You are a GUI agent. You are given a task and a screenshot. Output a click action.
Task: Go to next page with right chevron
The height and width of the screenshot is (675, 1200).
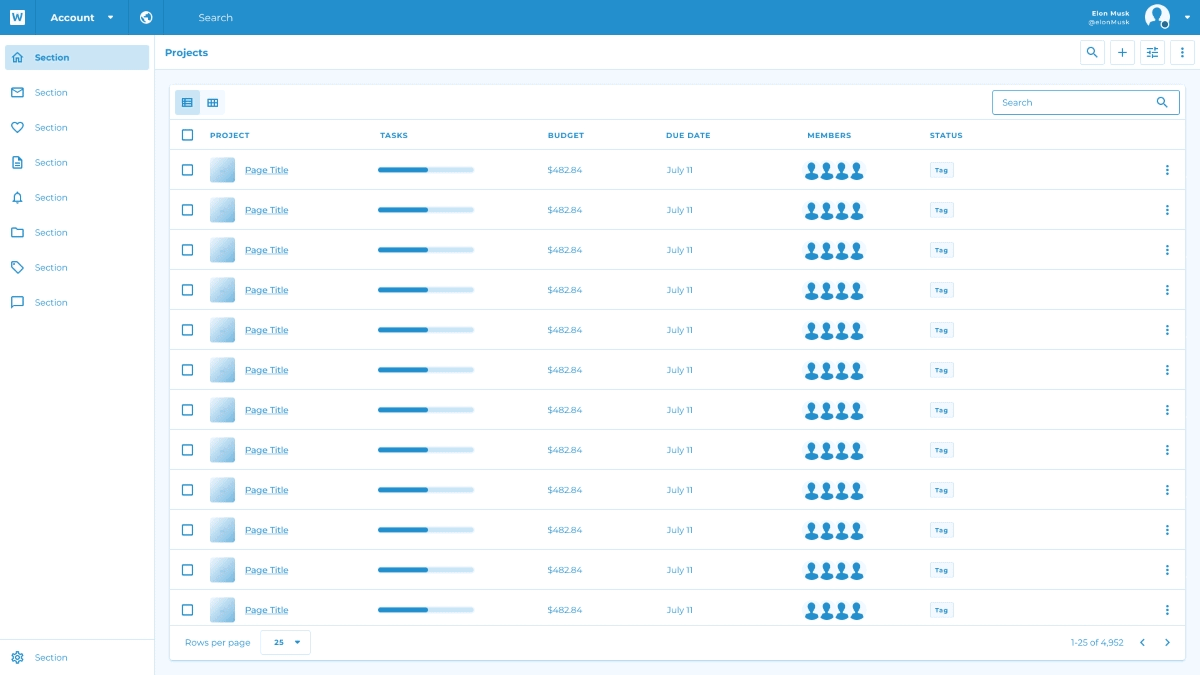[x=1167, y=642]
